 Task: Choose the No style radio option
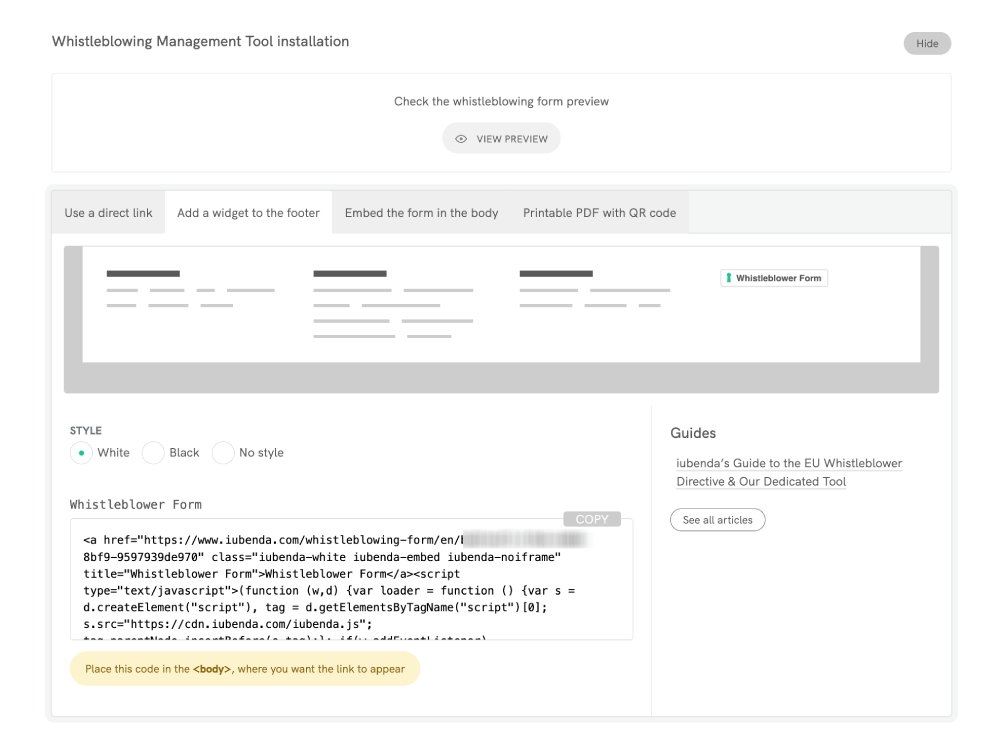coord(223,453)
